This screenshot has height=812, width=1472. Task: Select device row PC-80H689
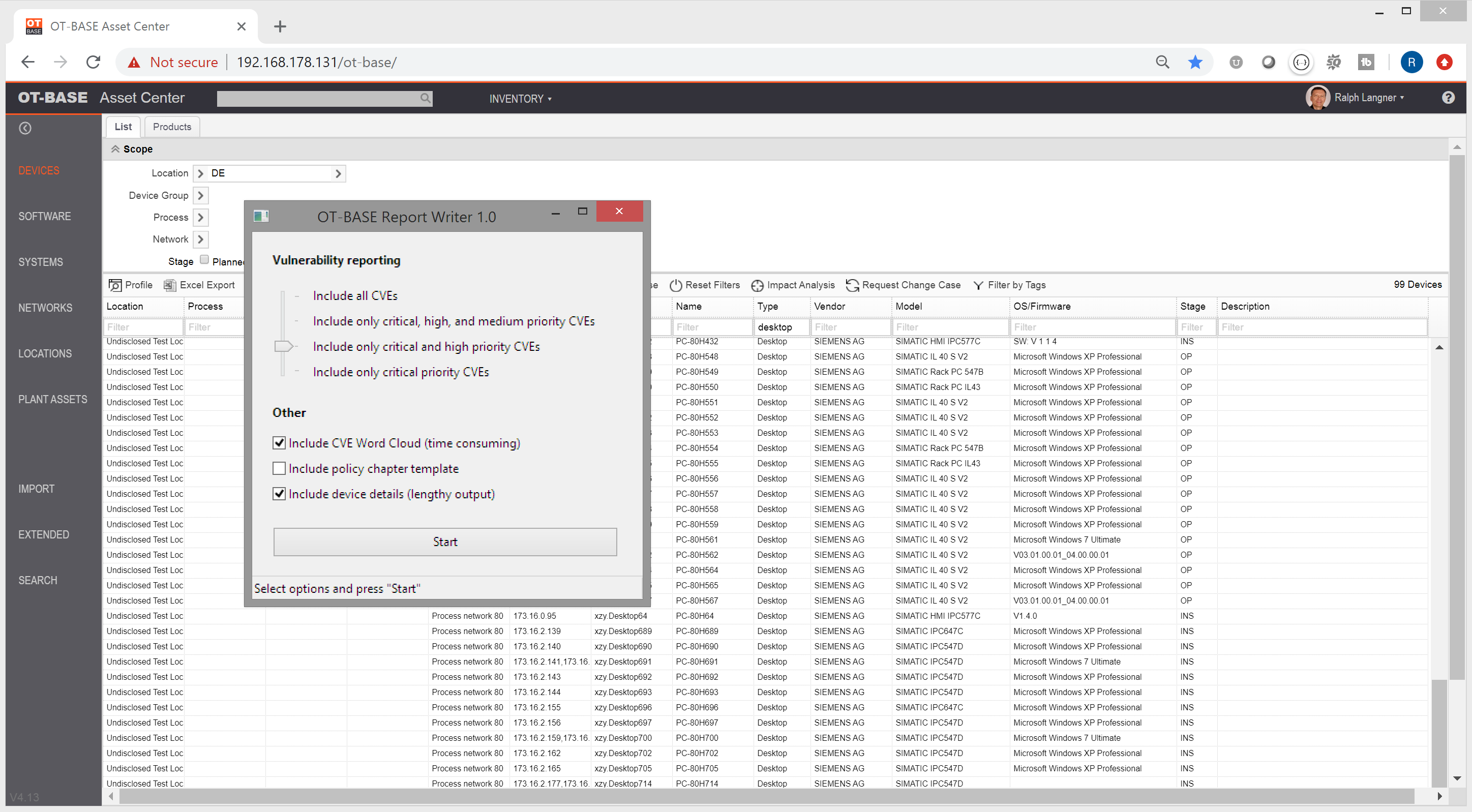tap(766, 631)
